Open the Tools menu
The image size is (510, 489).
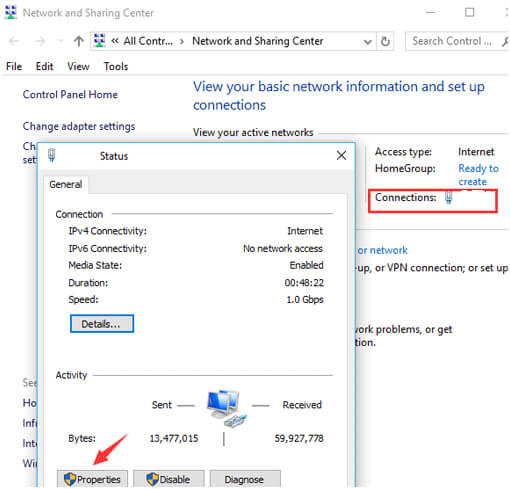pyautogui.click(x=116, y=66)
